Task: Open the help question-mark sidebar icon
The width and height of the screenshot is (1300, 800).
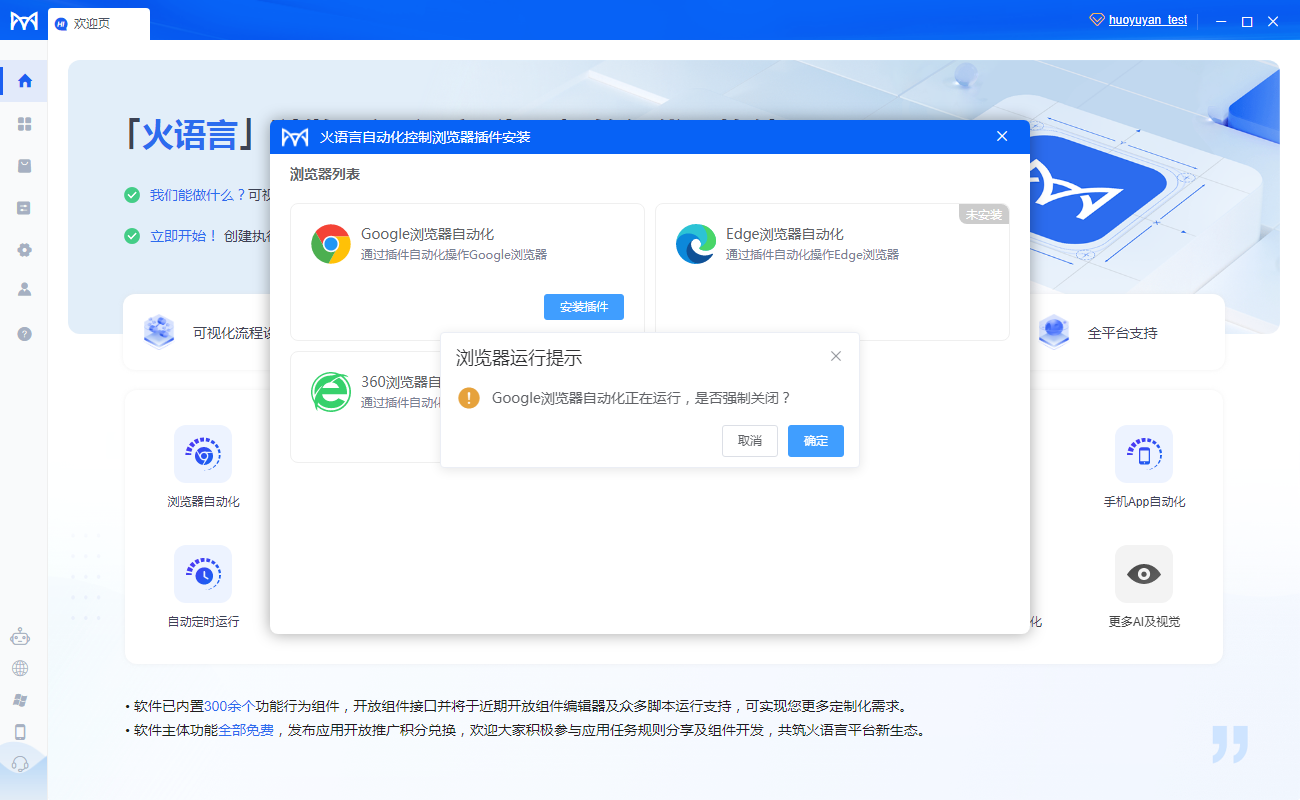Action: pyautogui.click(x=25, y=334)
